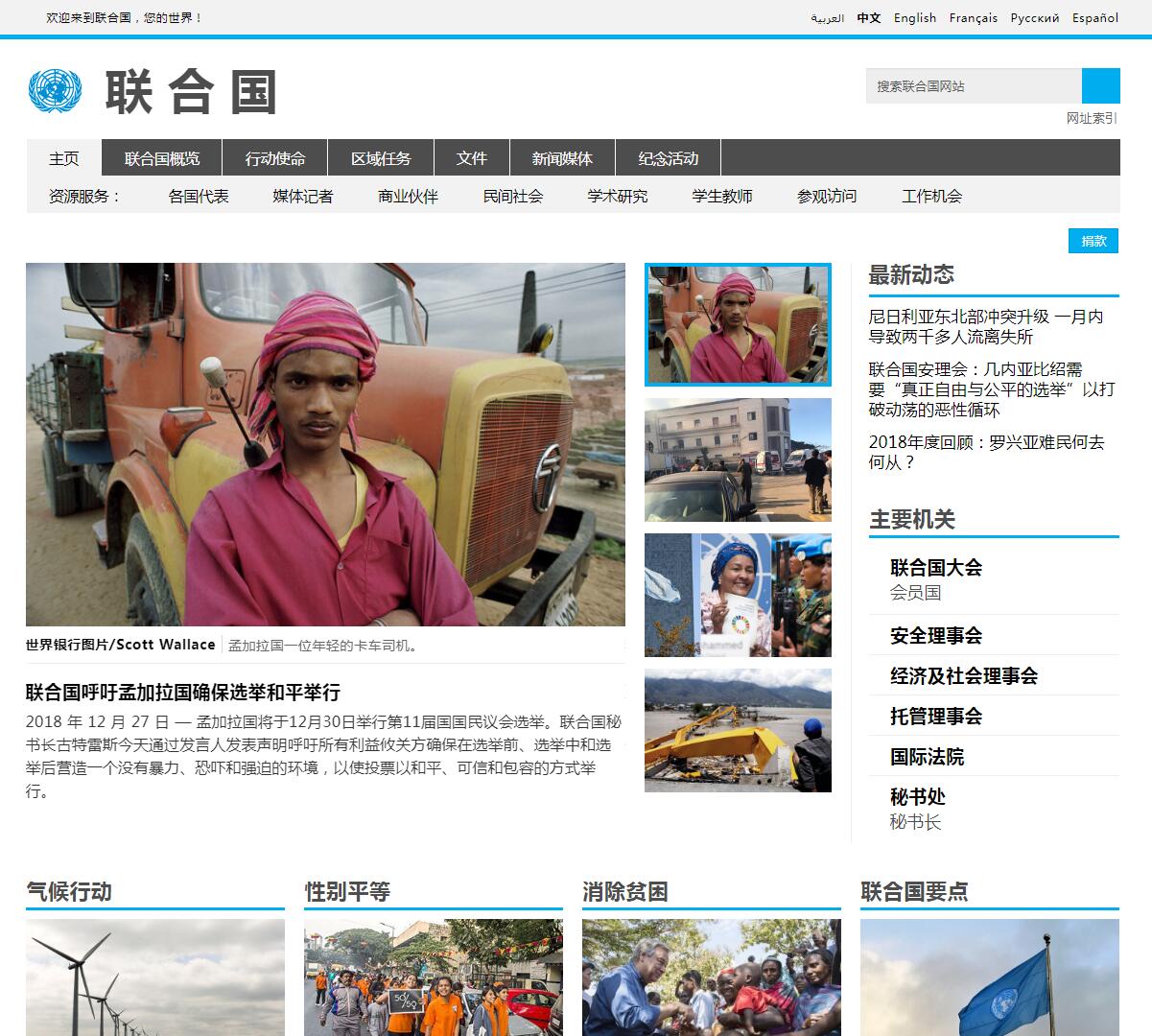The height and width of the screenshot is (1036, 1152).
Task: Click the gender equality march image
Action: click(x=434, y=977)
